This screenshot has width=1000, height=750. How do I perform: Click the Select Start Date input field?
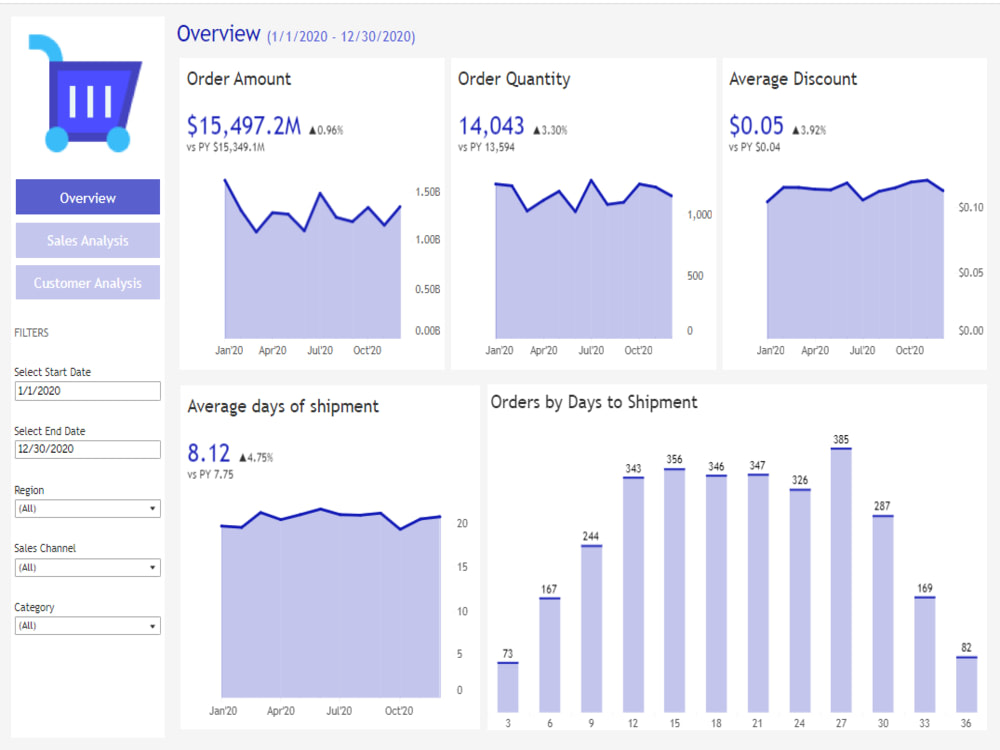[87, 390]
